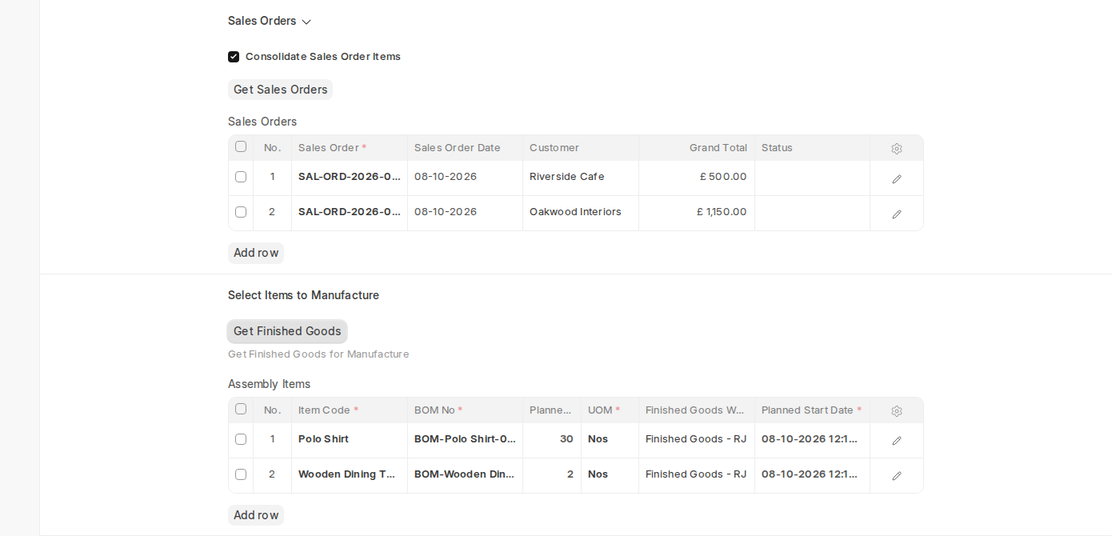Edit planned qty 2 for Wooden Dining Table
Image resolution: width=1120 pixels, height=536 pixels.
pos(552,474)
